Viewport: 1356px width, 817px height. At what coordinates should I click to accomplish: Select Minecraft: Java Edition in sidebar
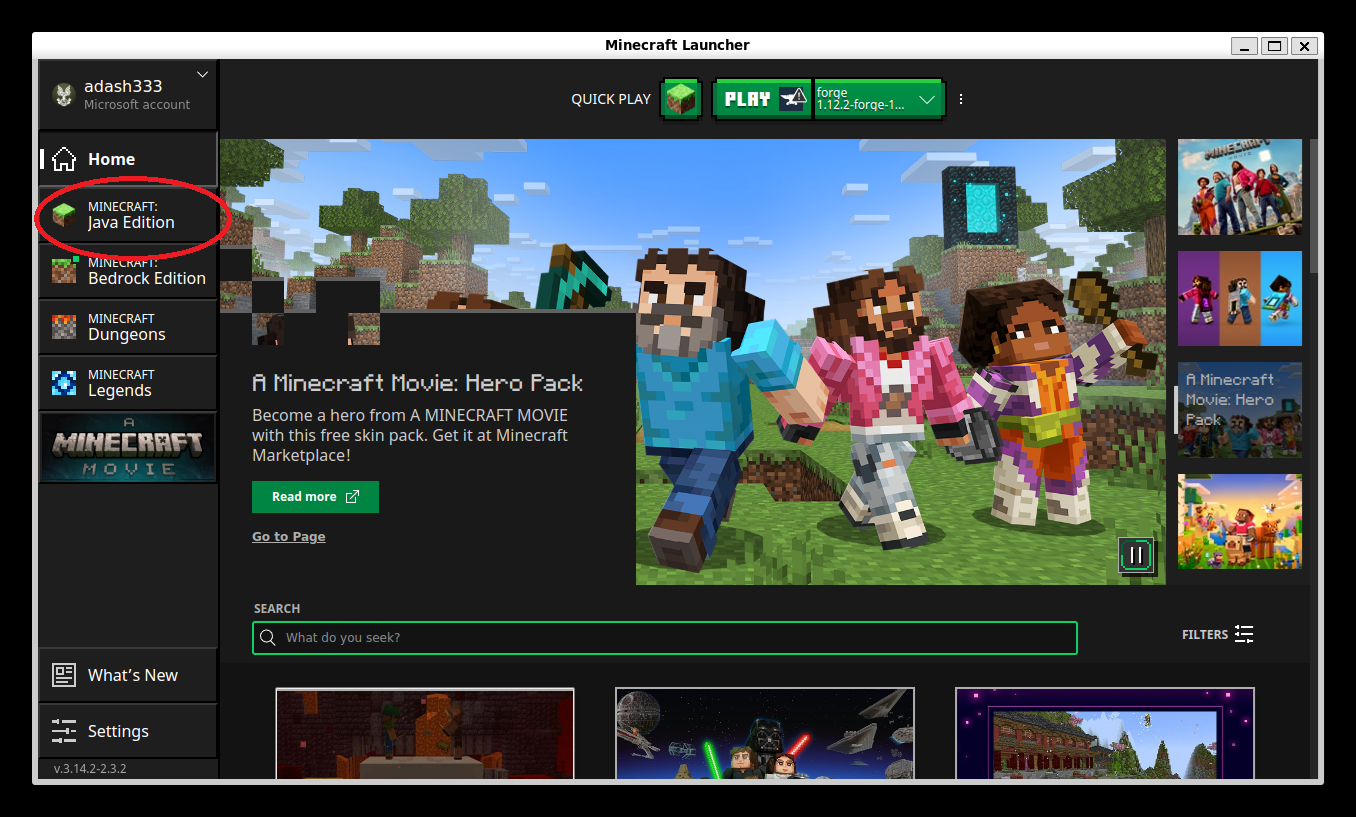(x=128, y=215)
